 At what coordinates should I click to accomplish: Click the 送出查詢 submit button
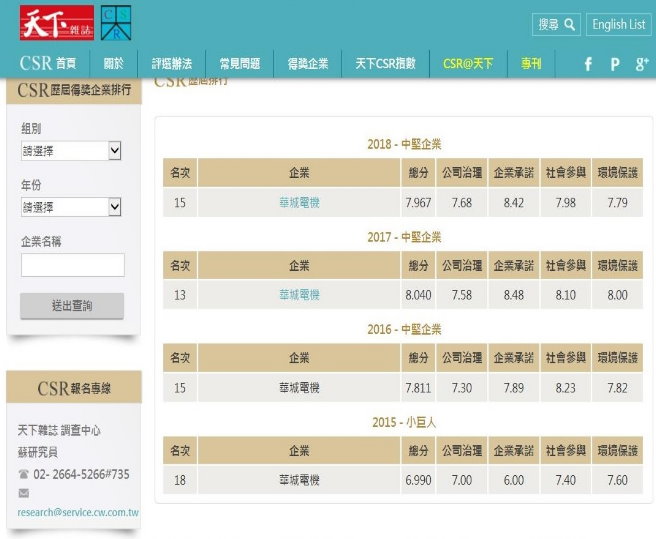tap(72, 306)
